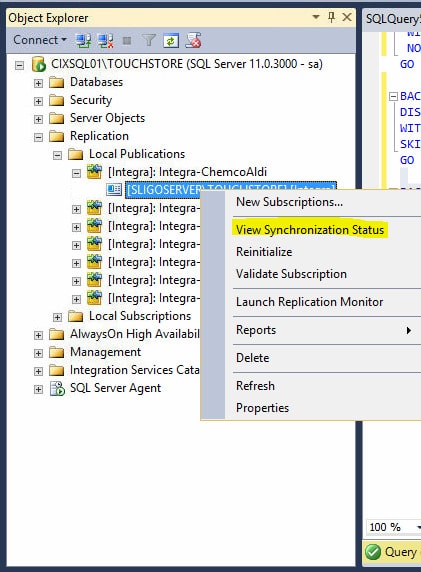Open the Connect dropdown menu

point(40,40)
